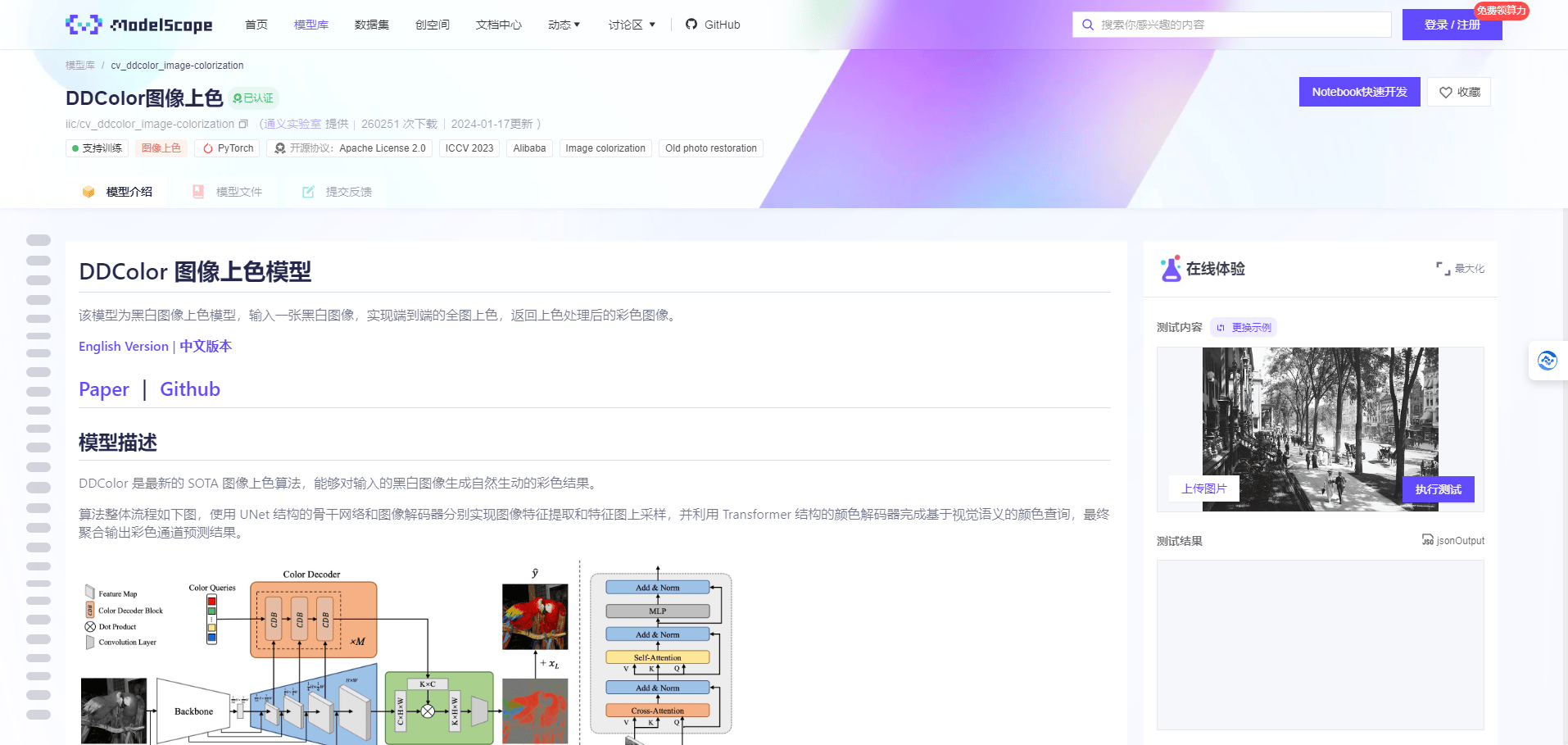
Task: Open the 动态 dropdown menu
Action: pyautogui.click(x=564, y=25)
